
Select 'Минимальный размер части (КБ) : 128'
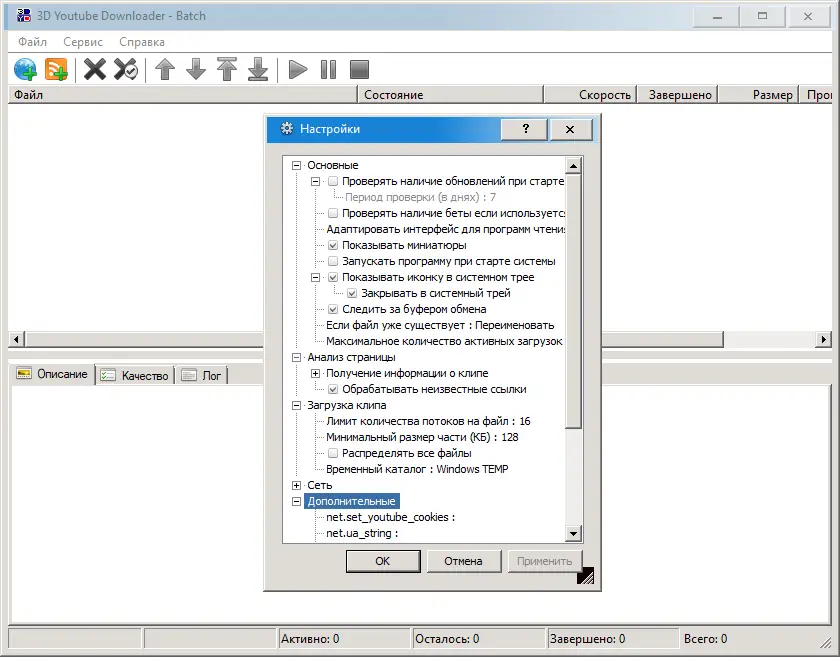pos(422,437)
